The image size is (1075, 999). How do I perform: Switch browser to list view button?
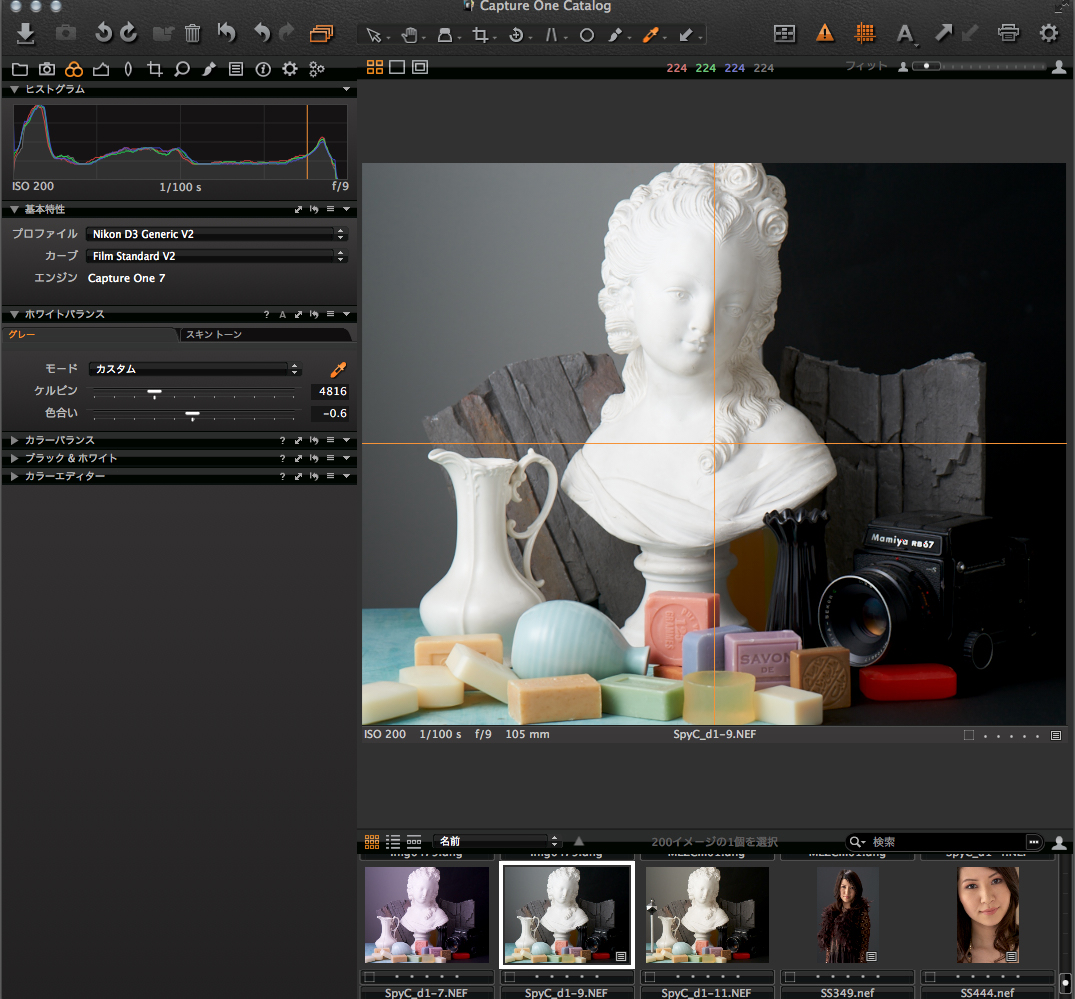tap(393, 842)
